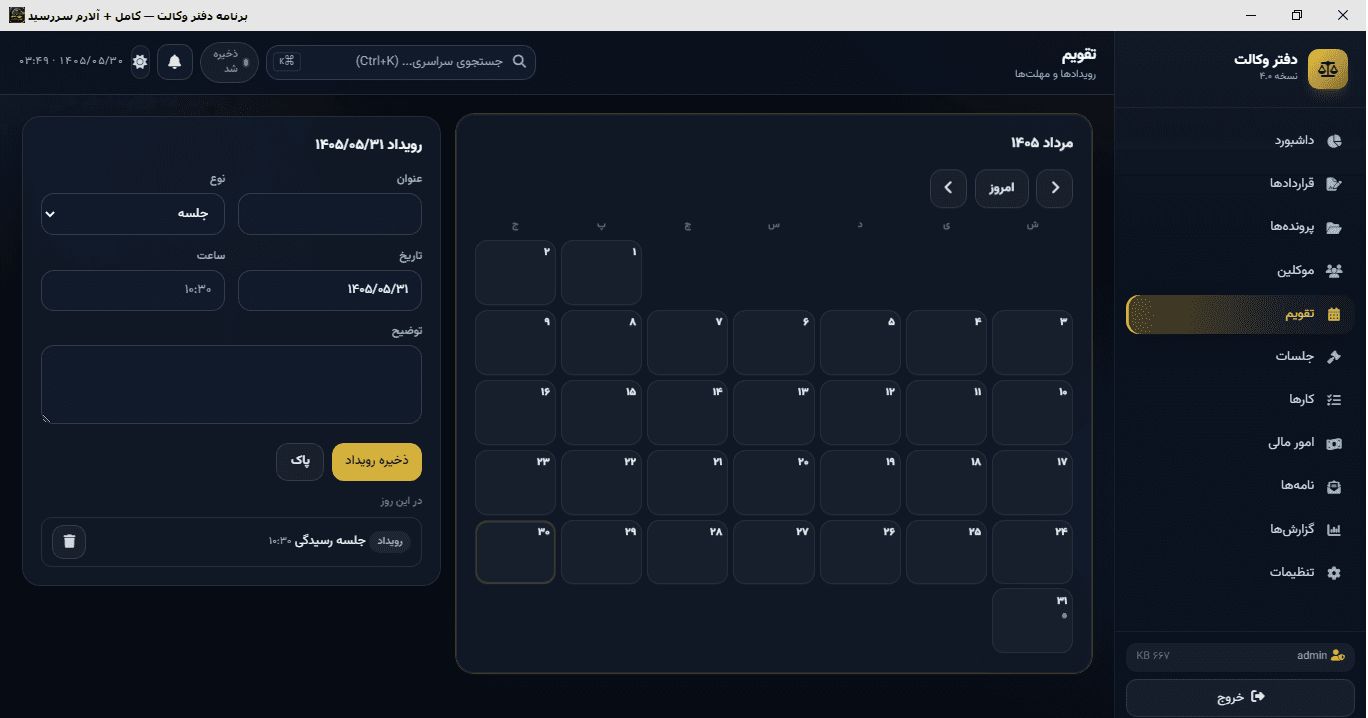Screen dimensions: 1368x718
Task: Click the ذخیره رویداد button
Action: point(377,462)
